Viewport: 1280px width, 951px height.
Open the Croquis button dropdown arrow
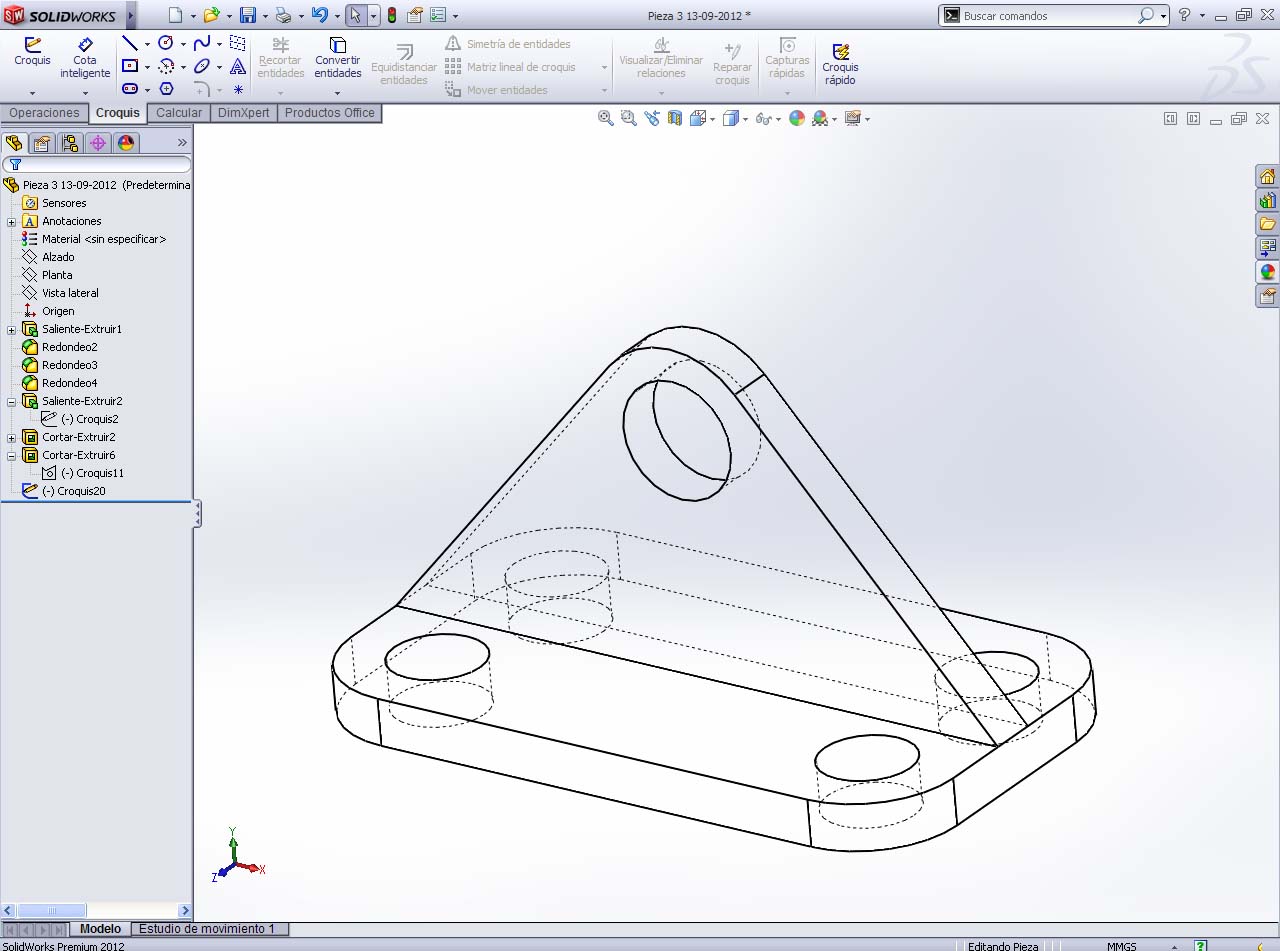point(32,93)
